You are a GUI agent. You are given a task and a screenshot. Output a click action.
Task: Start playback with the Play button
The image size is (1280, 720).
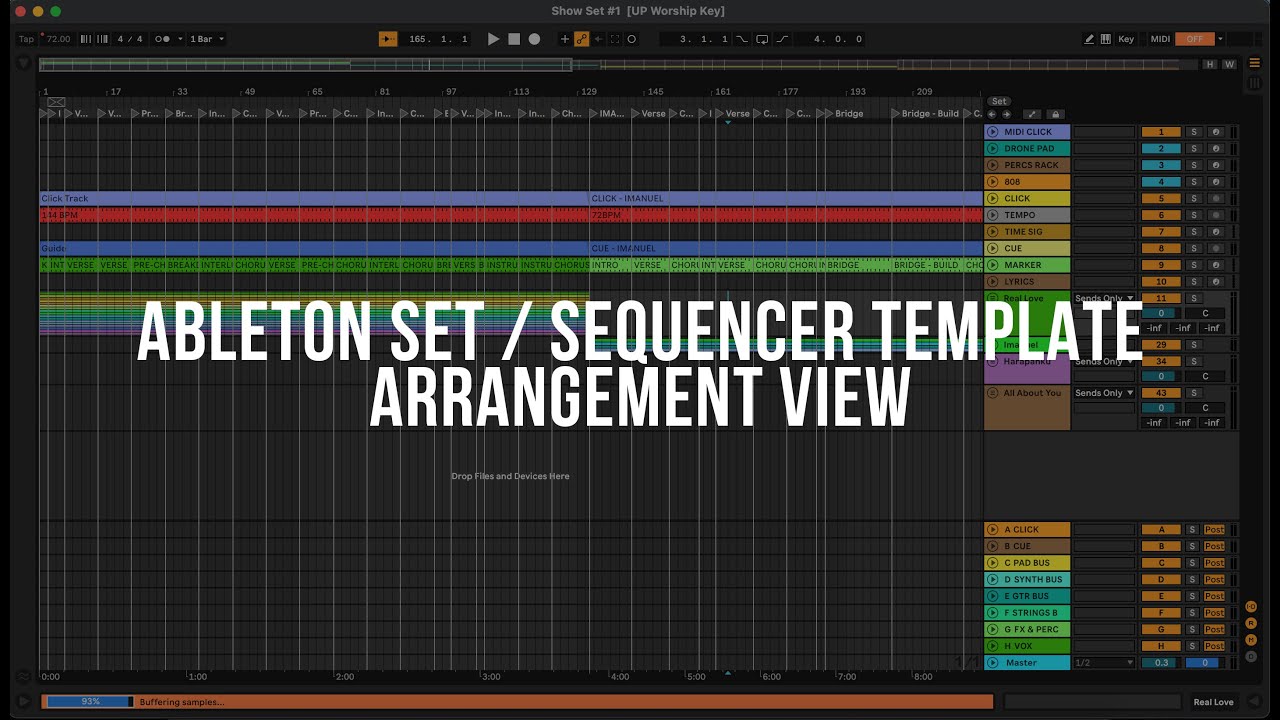[x=493, y=39]
